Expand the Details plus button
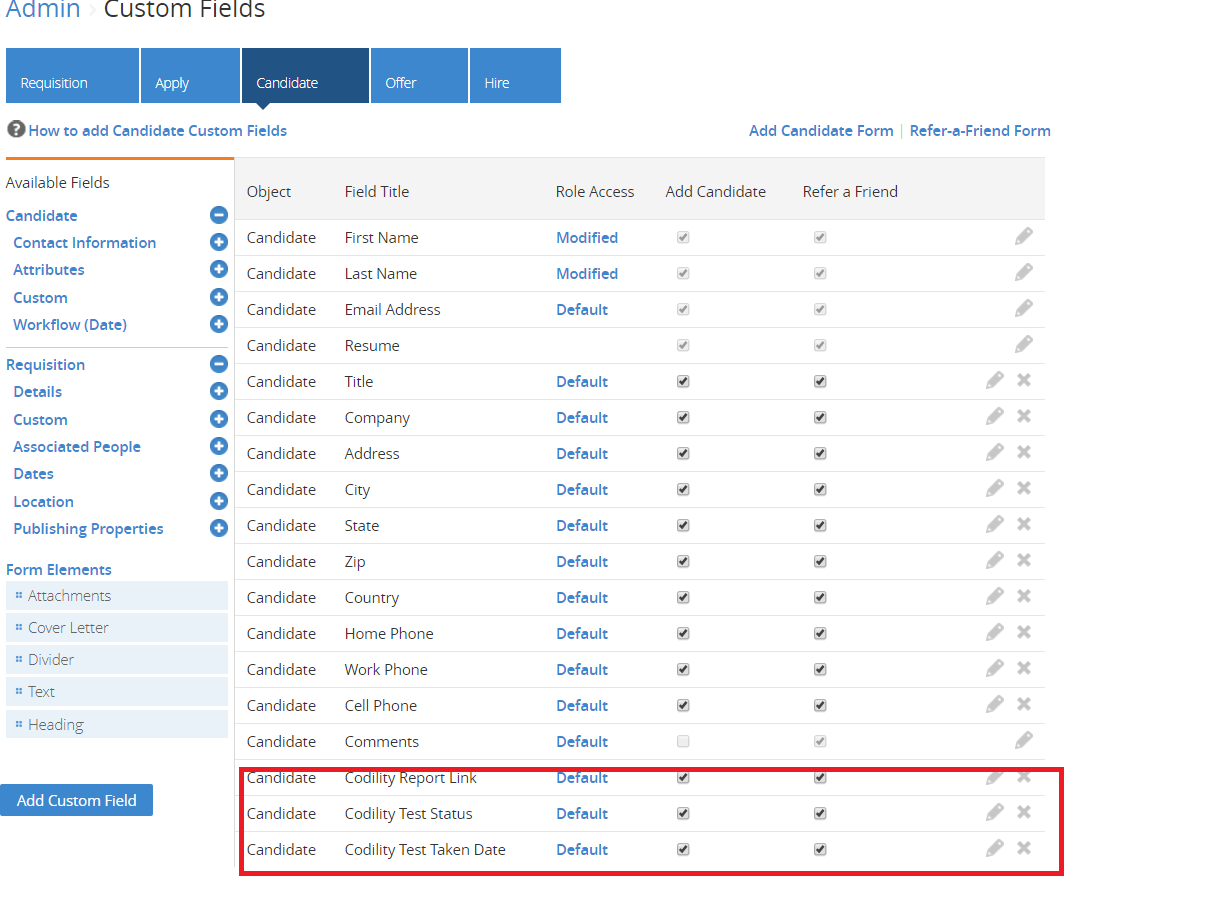1225x911 pixels. coord(219,391)
